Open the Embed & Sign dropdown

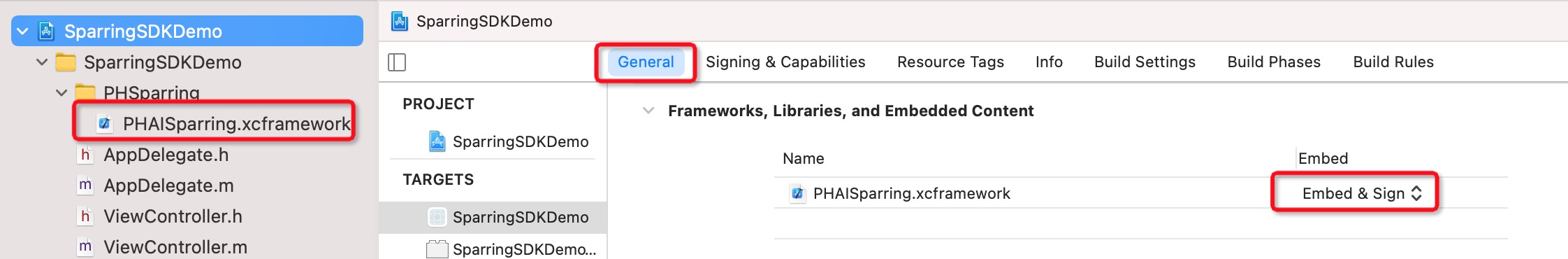1355,193
